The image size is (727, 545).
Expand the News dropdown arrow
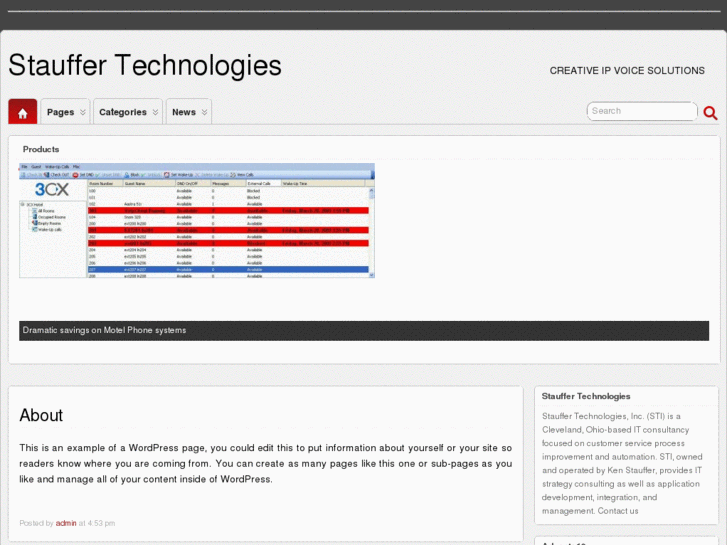point(204,112)
